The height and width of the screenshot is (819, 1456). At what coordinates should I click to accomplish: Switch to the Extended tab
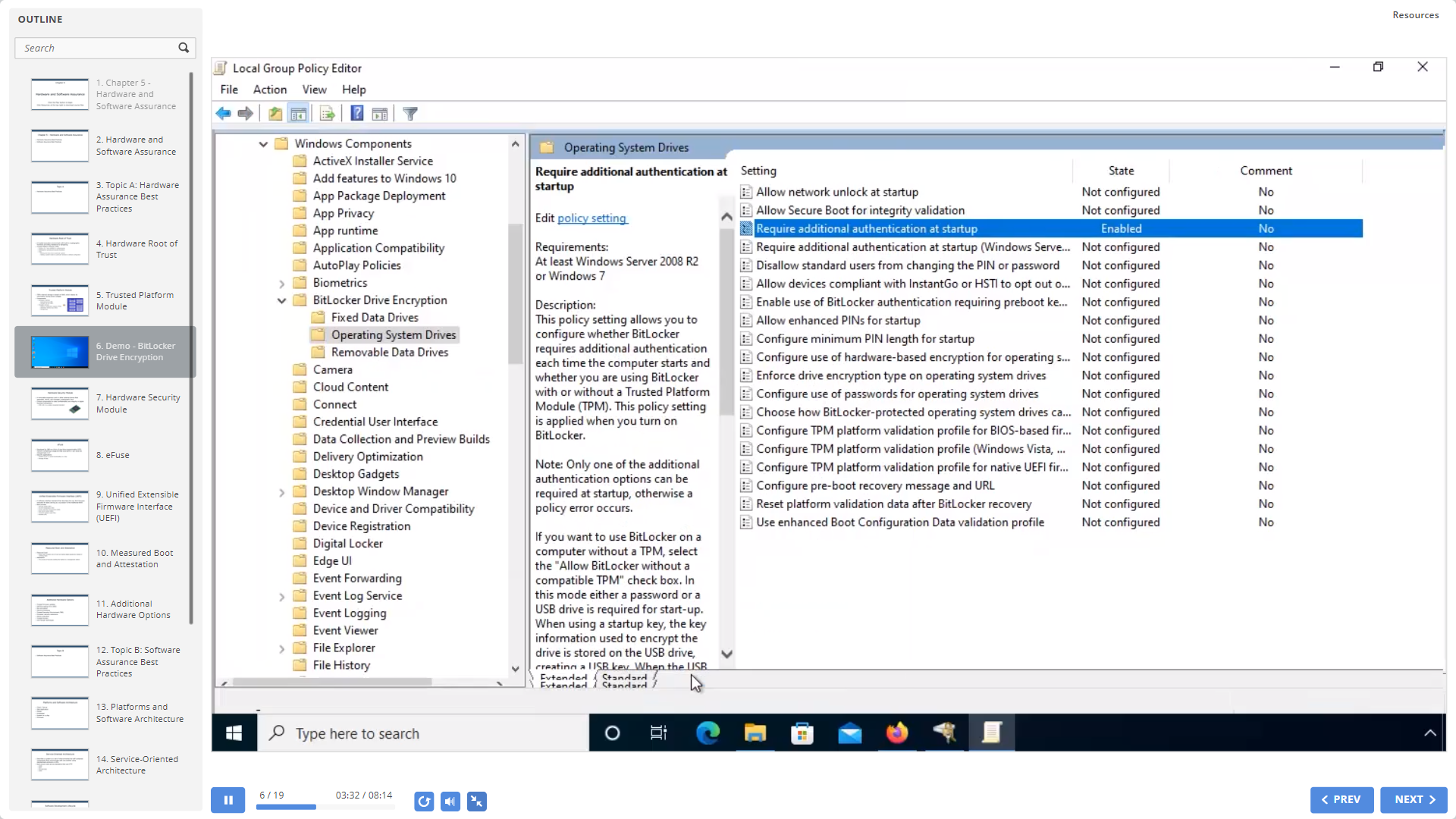[x=563, y=679]
